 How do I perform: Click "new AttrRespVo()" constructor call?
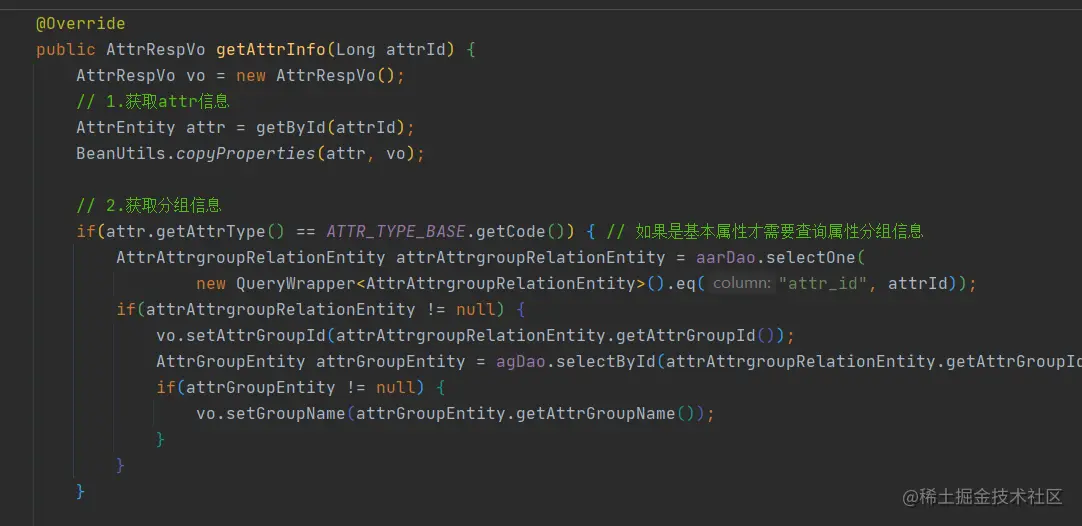[315, 76]
